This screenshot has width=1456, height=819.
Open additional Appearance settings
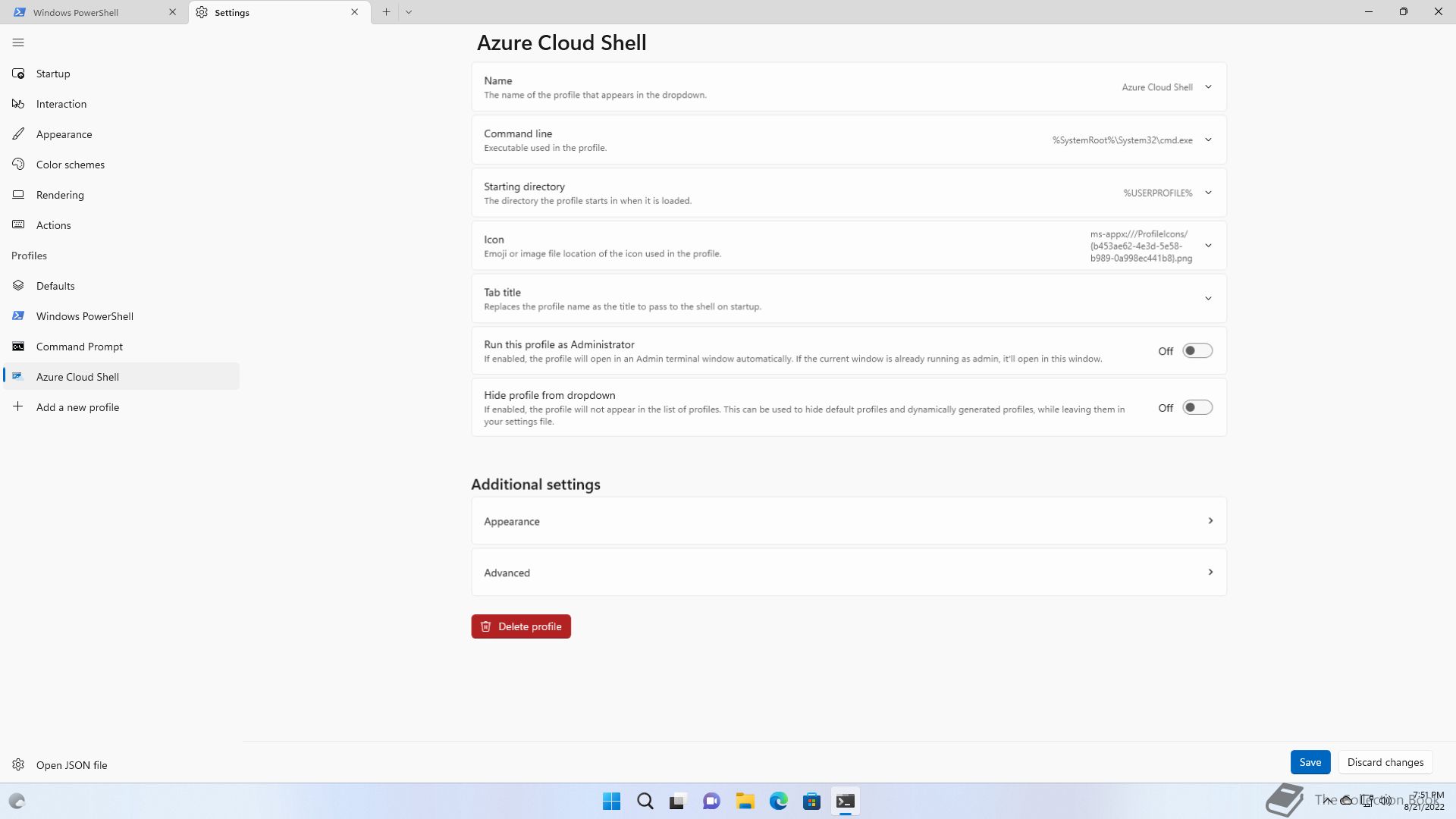point(849,521)
